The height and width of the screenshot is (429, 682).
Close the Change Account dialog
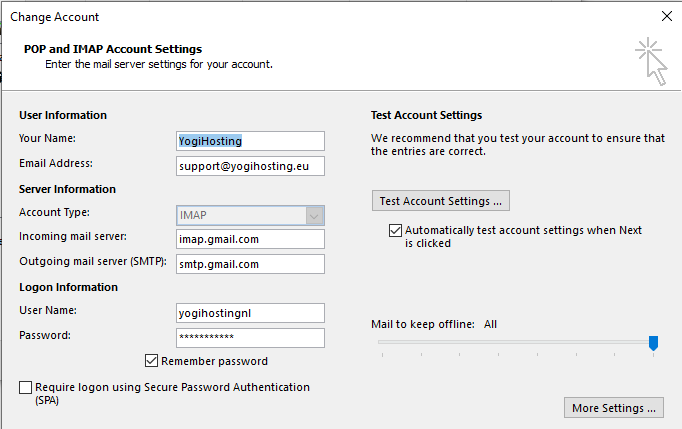[x=666, y=17]
